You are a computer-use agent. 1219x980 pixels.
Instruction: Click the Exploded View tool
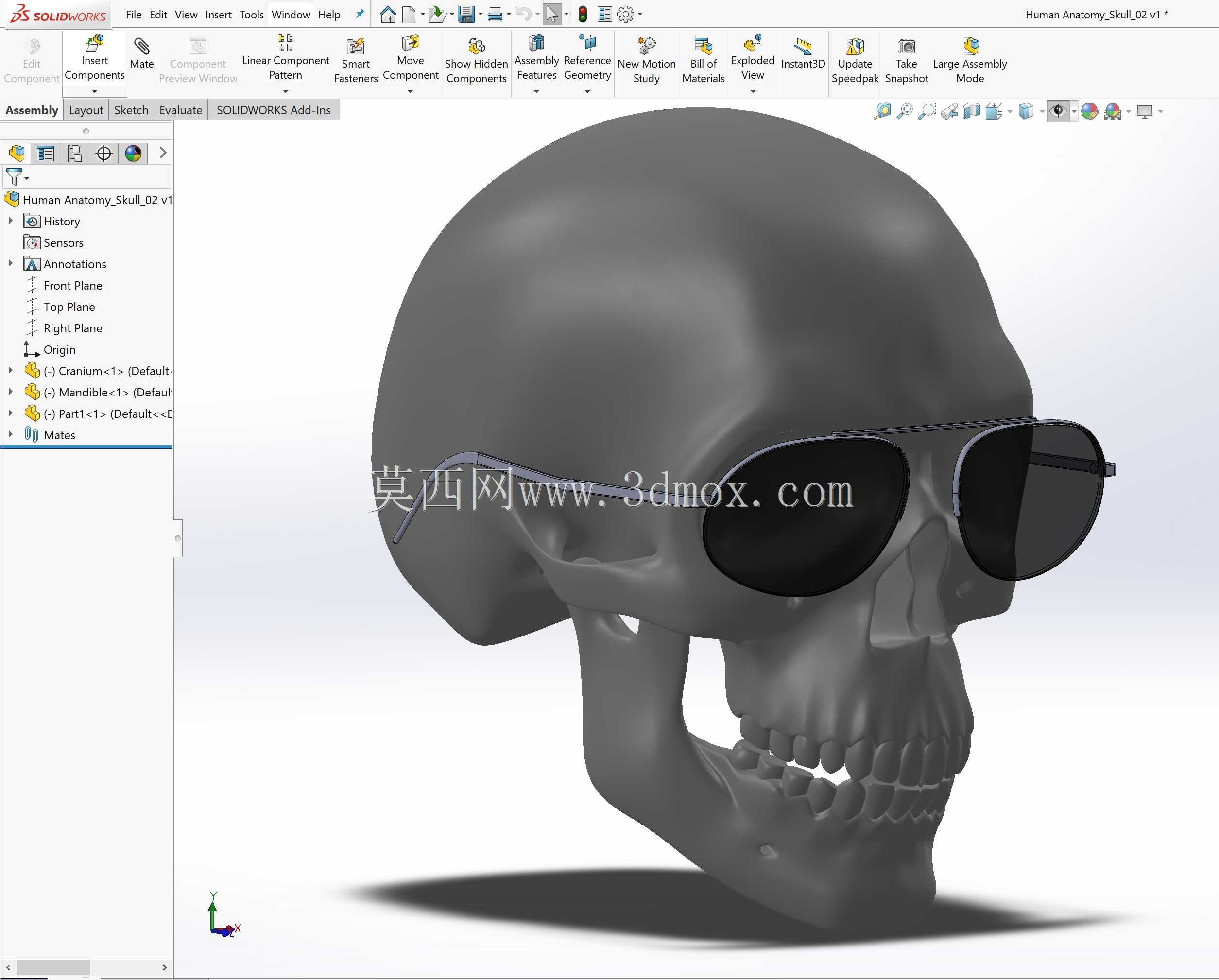pos(753,58)
